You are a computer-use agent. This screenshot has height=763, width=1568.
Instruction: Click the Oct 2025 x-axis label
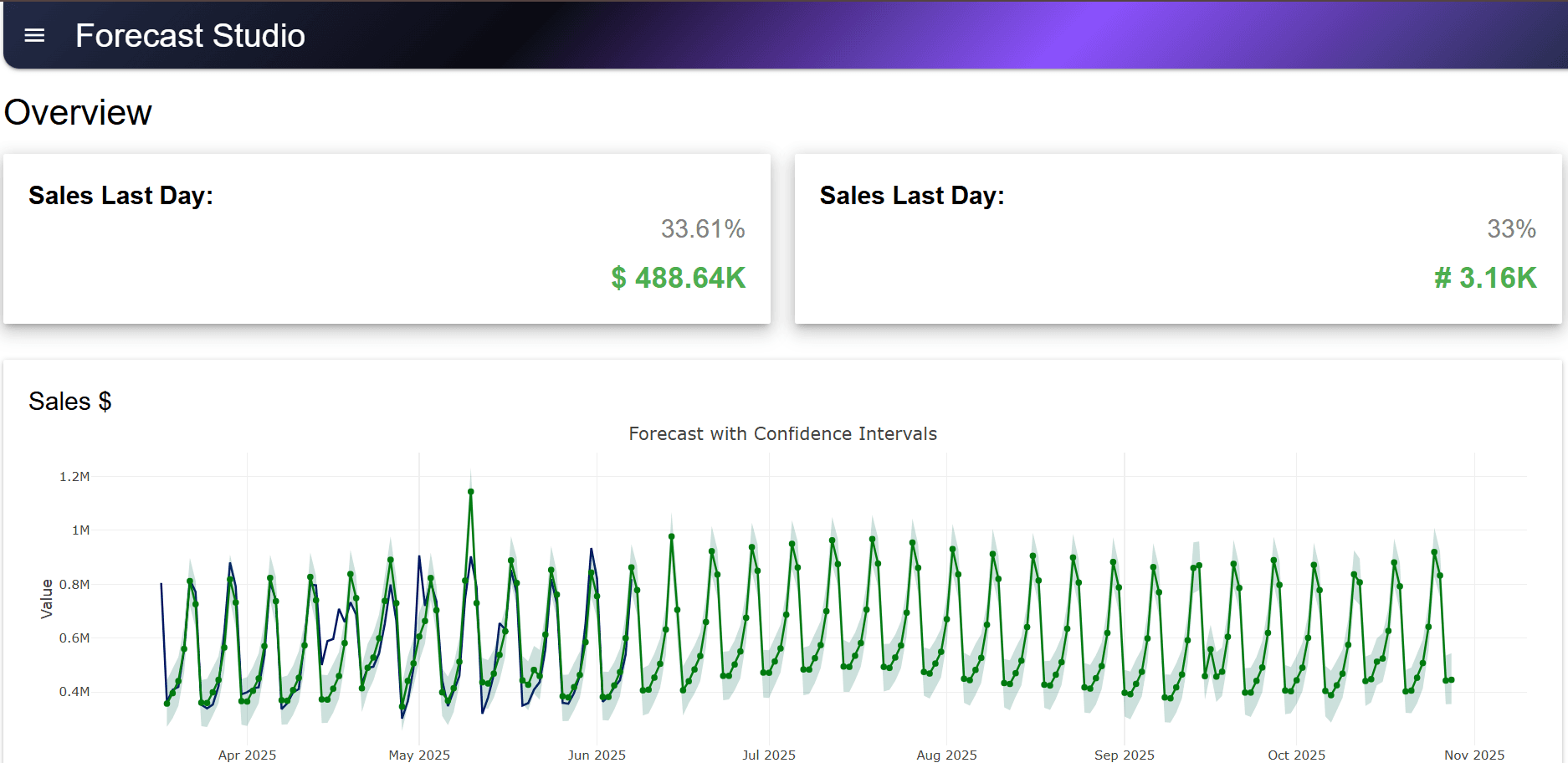point(1296,755)
